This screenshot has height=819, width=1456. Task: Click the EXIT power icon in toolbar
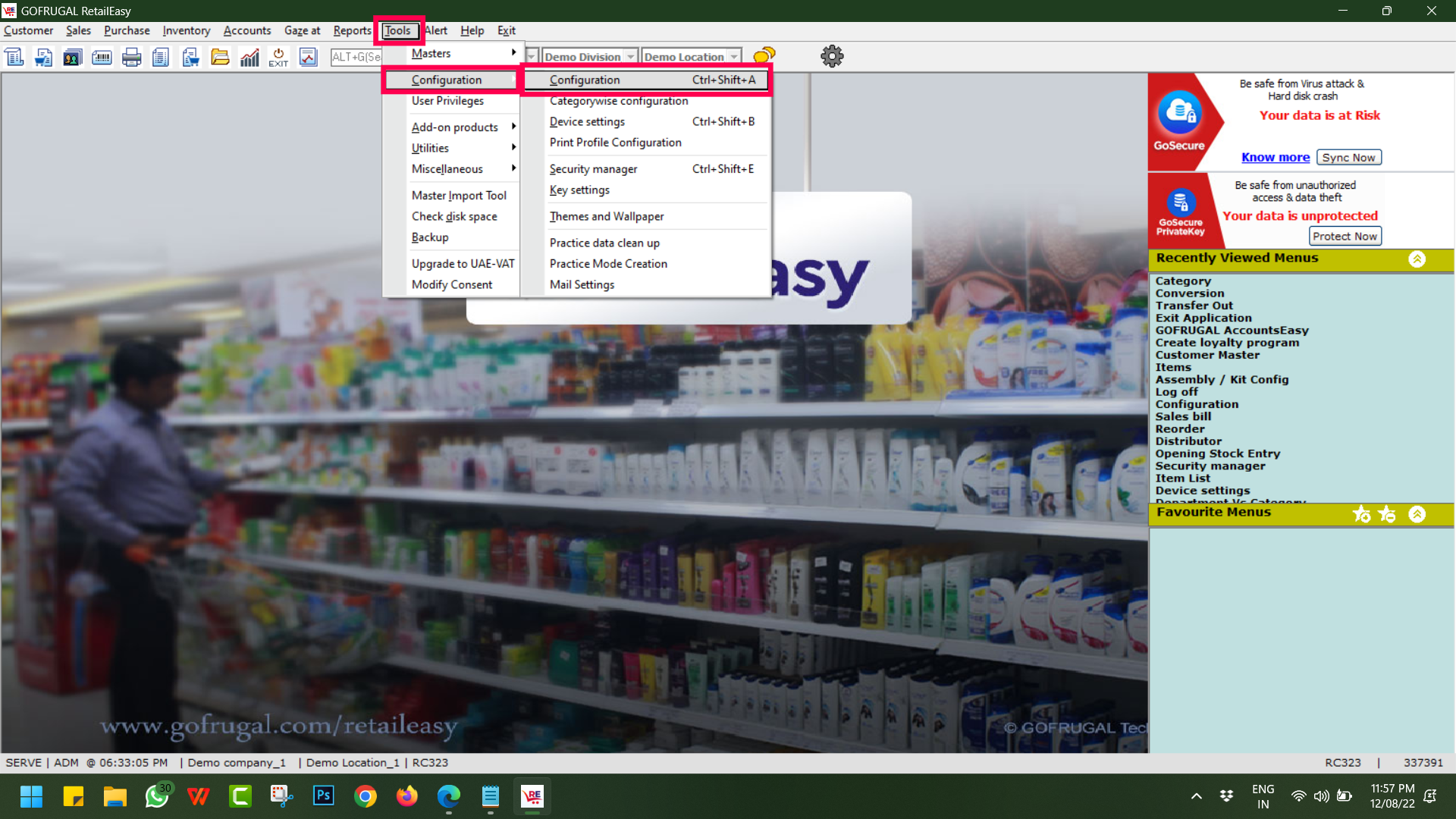point(278,57)
